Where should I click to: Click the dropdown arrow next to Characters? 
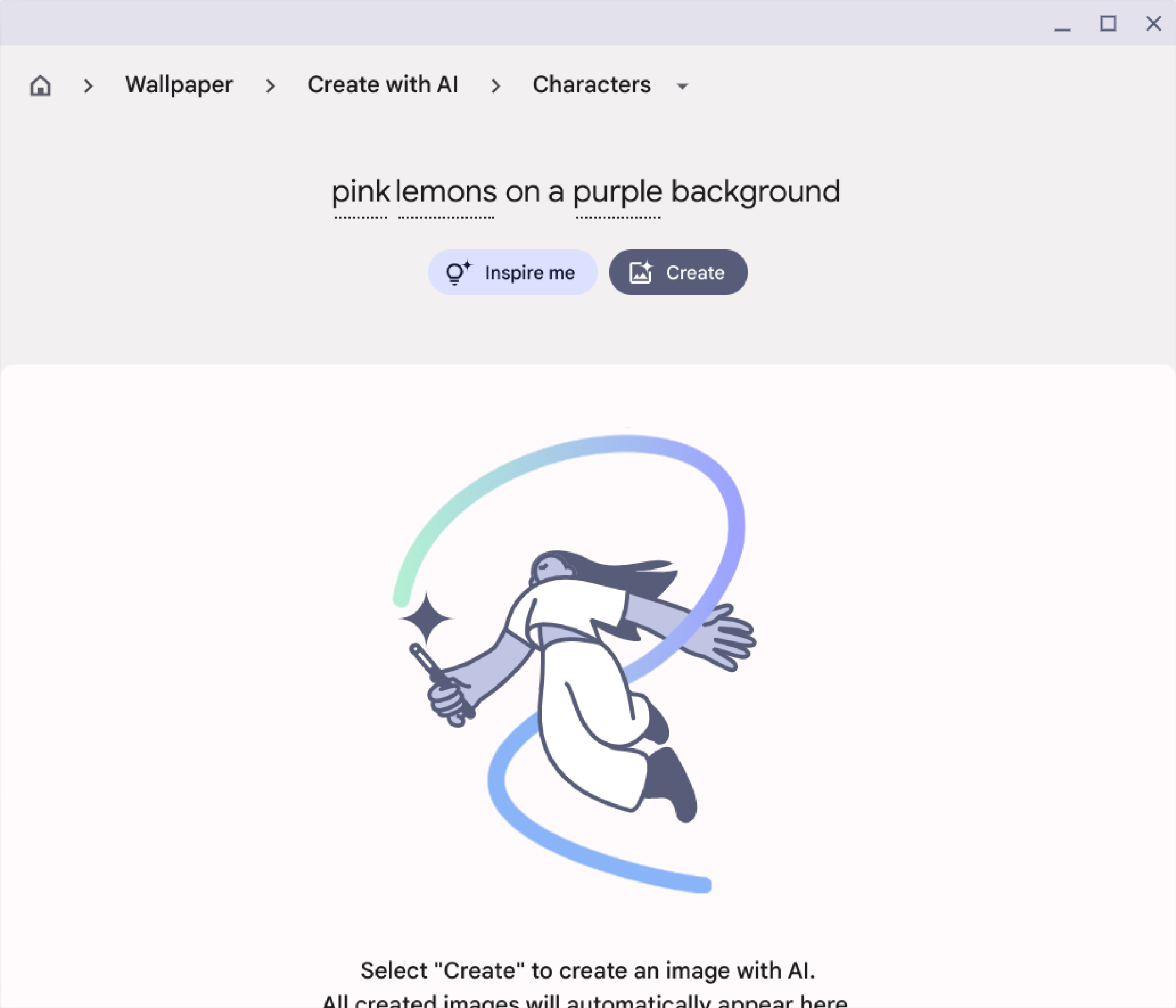(683, 85)
